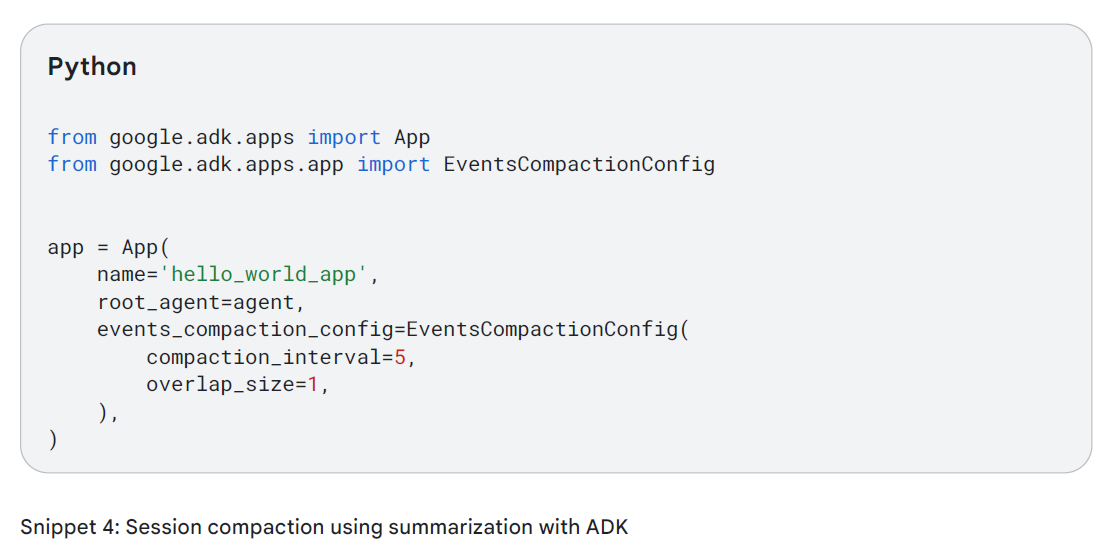Click the Python heading of the code block
Image resolution: width=1110 pixels, height=559 pixels.
tap(92, 67)
